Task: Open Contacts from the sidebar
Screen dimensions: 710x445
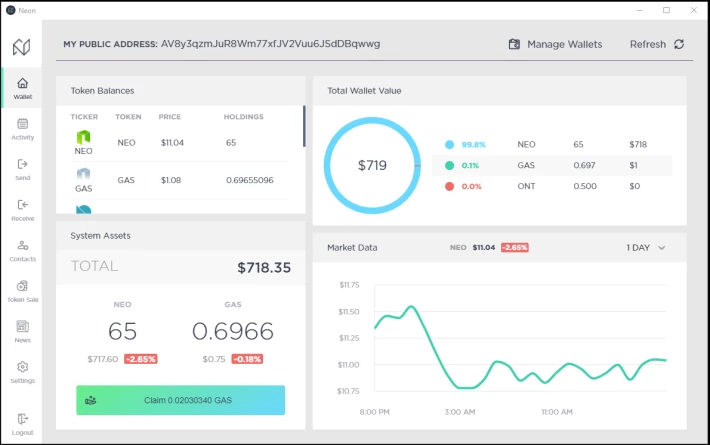Action: 23,251
